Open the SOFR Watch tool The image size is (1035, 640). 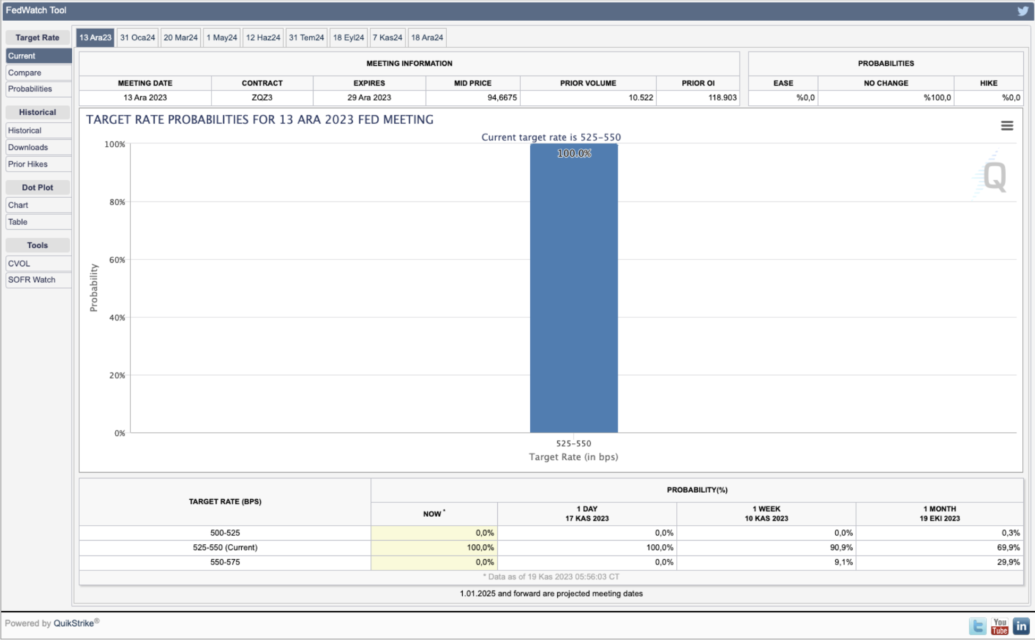38,280
